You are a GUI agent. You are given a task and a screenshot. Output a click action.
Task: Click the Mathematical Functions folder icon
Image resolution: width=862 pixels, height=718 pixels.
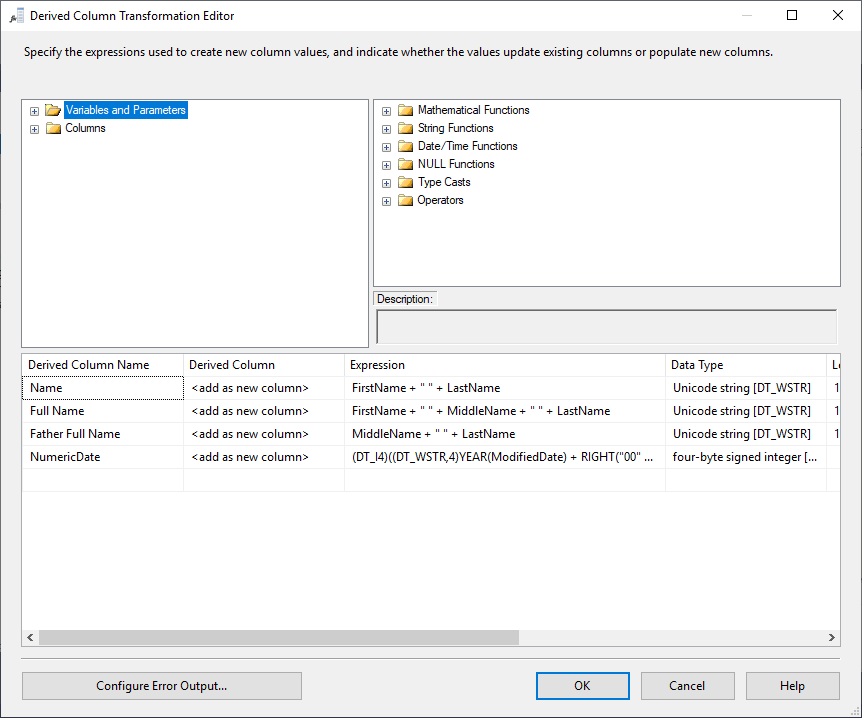(405, 110)
